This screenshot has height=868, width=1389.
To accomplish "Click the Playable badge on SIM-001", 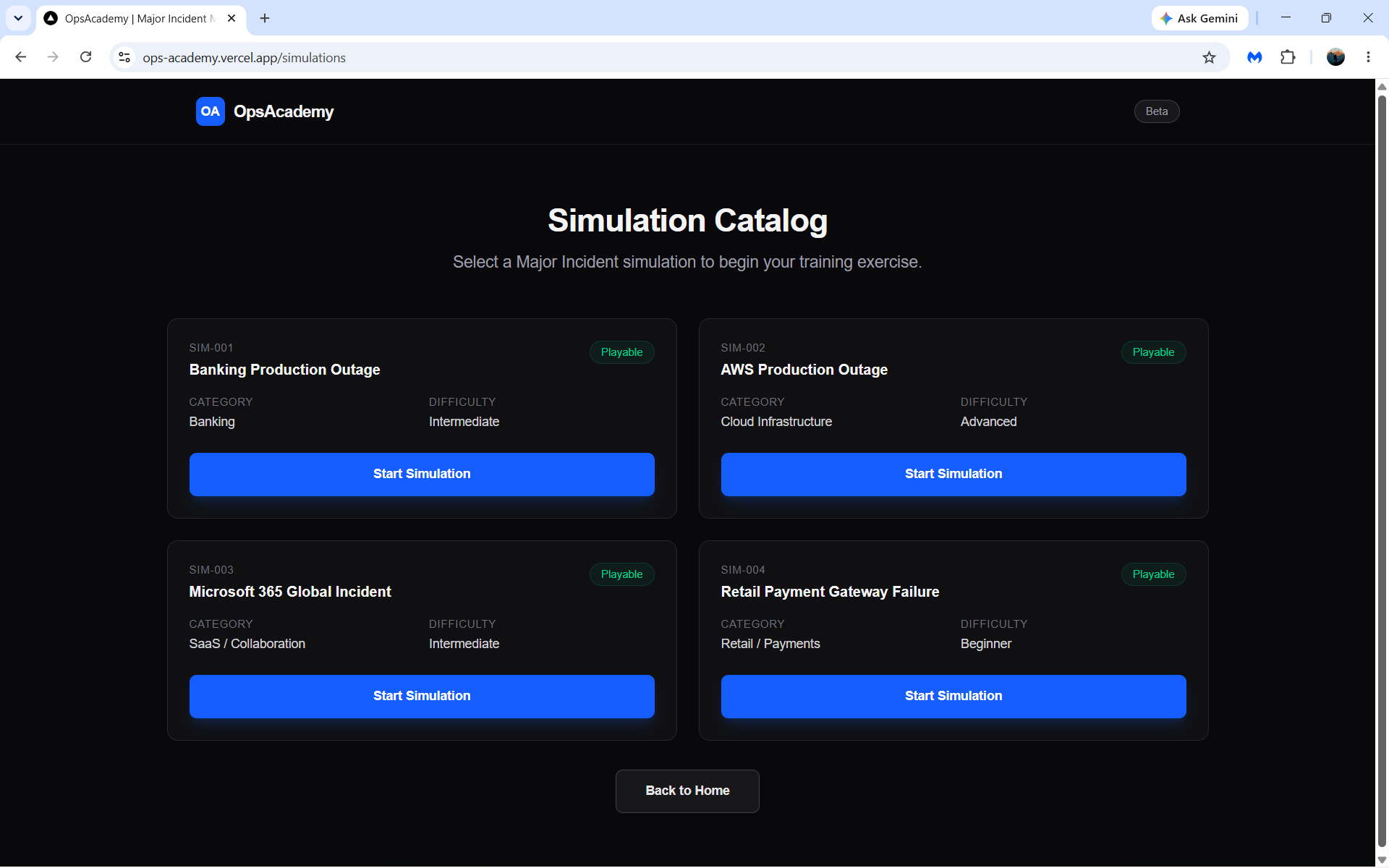I will click(x=621, y=352).
